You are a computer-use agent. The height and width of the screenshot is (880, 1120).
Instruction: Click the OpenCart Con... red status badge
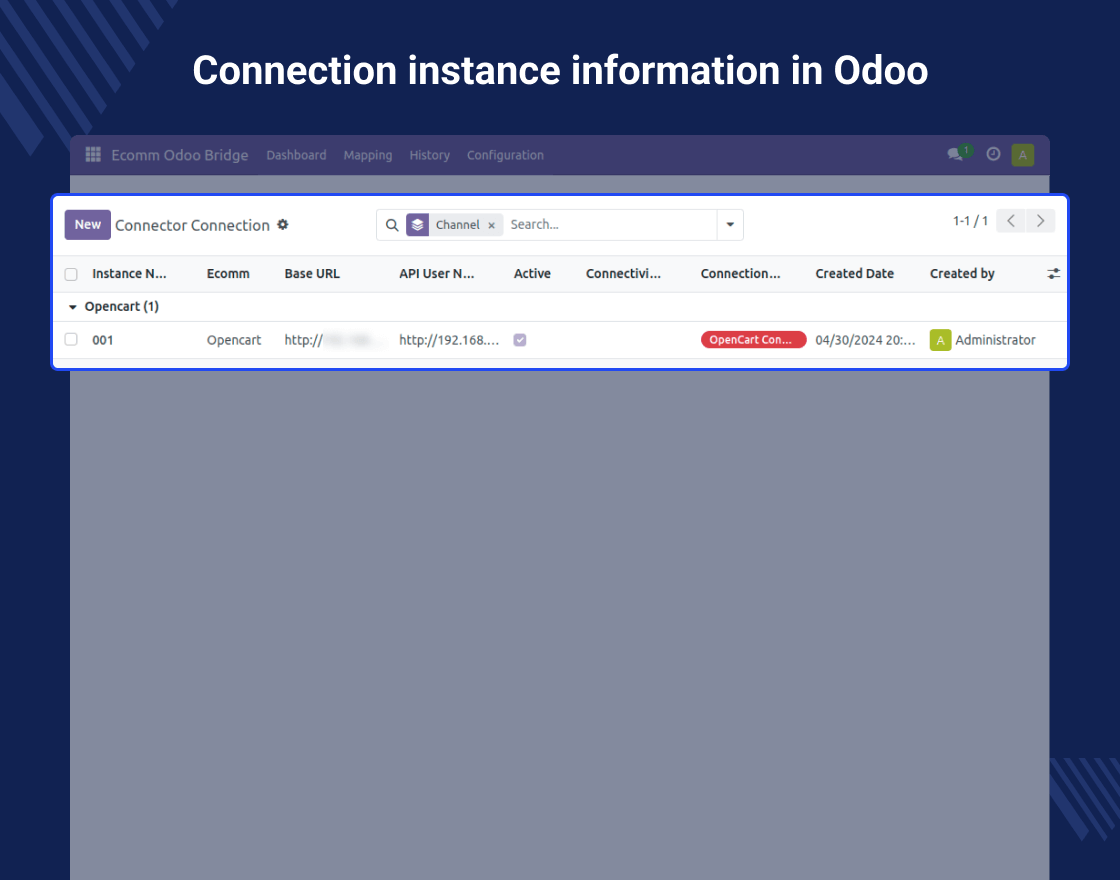754,339
